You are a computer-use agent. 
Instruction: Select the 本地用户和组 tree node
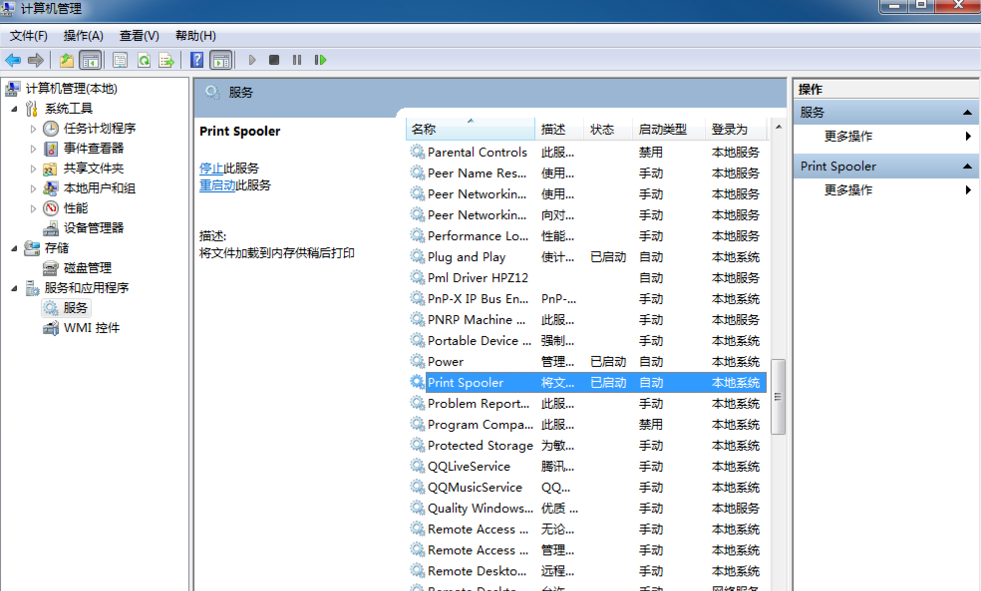click(x=99, y=188)
